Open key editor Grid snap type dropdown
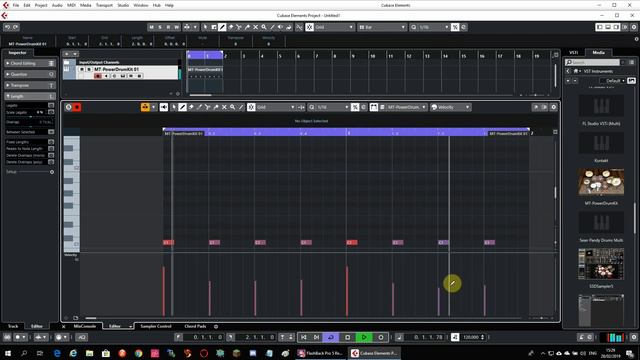Screen dimensions: 640x360 [275, 107]
